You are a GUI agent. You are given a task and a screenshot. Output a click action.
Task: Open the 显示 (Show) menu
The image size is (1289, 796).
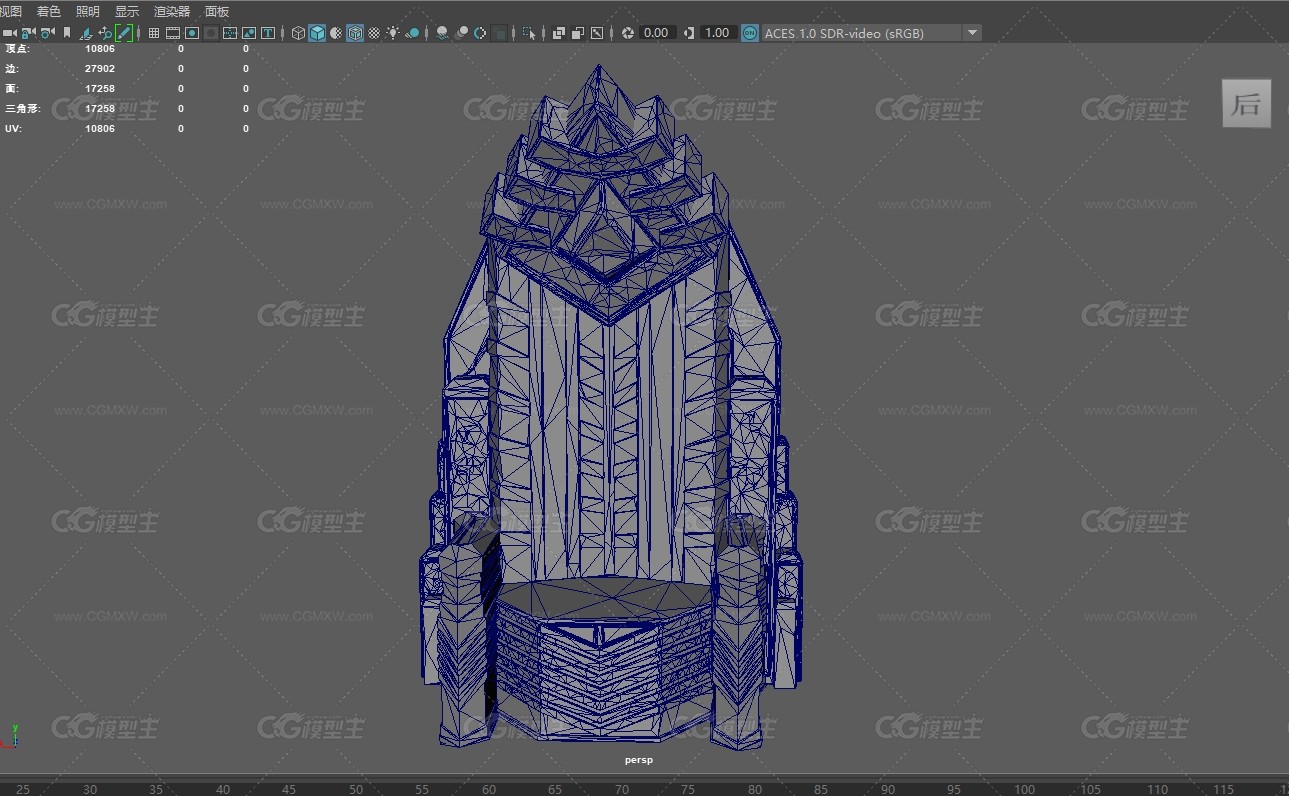(x=127, y=11)
